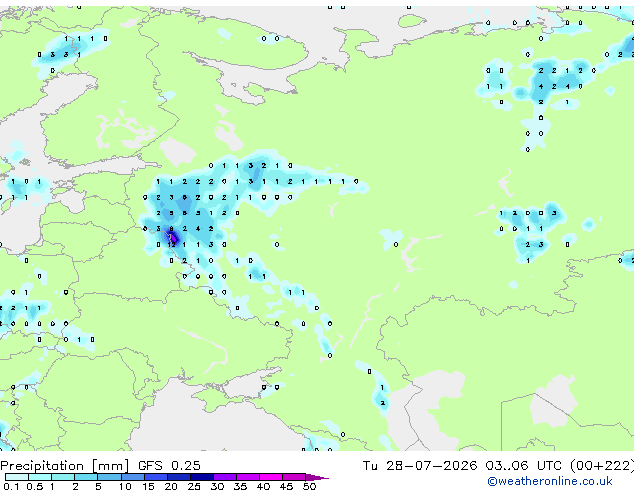Select the 0.5–1 mm legend color swatch

pos(40,477)
